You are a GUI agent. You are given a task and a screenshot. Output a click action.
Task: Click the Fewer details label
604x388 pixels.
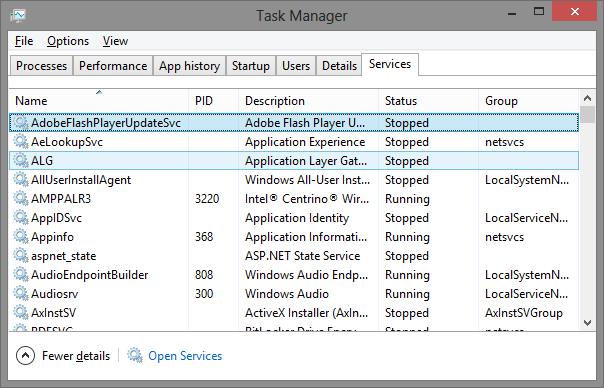point(76,356)
